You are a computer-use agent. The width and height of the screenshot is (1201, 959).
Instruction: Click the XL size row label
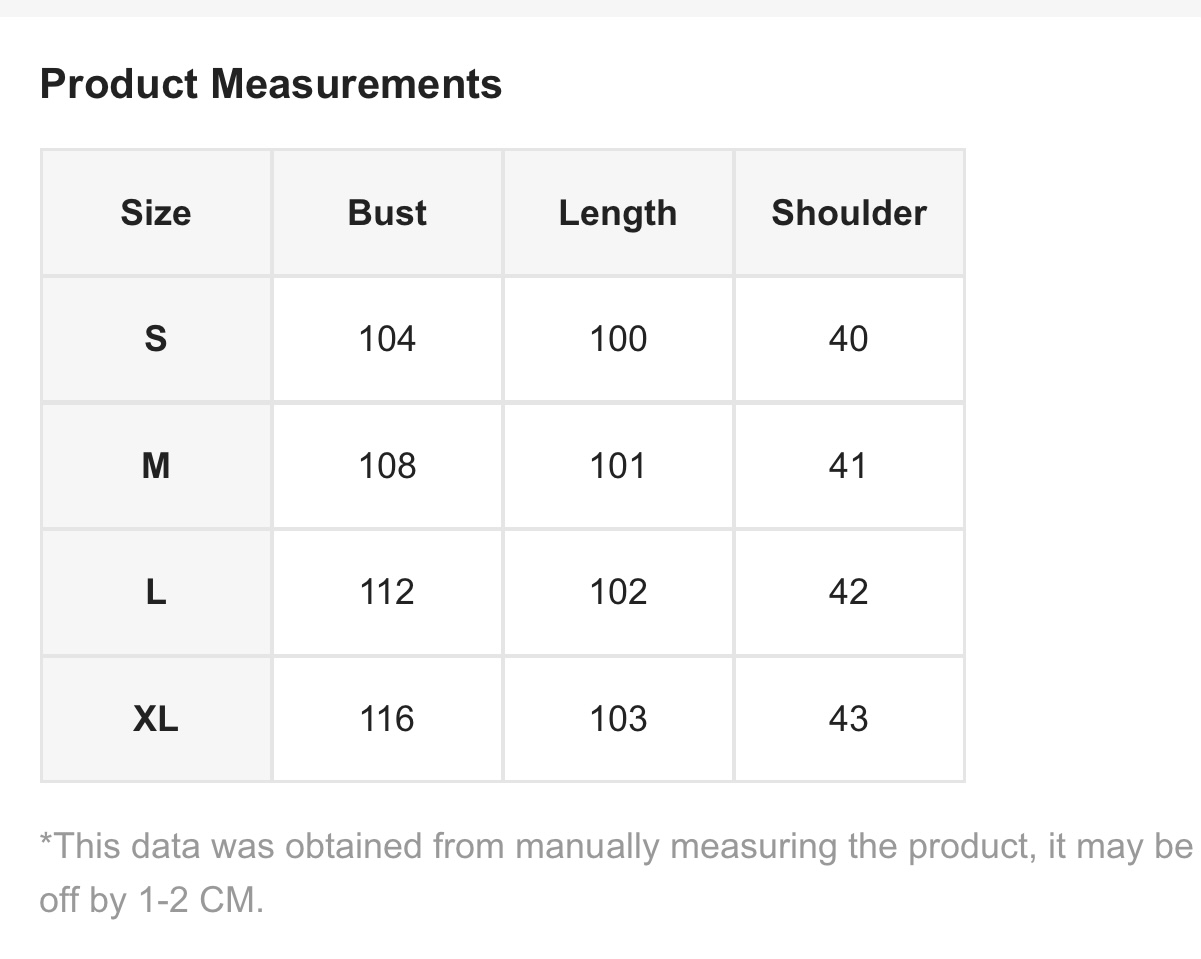[x=156, y=718]
